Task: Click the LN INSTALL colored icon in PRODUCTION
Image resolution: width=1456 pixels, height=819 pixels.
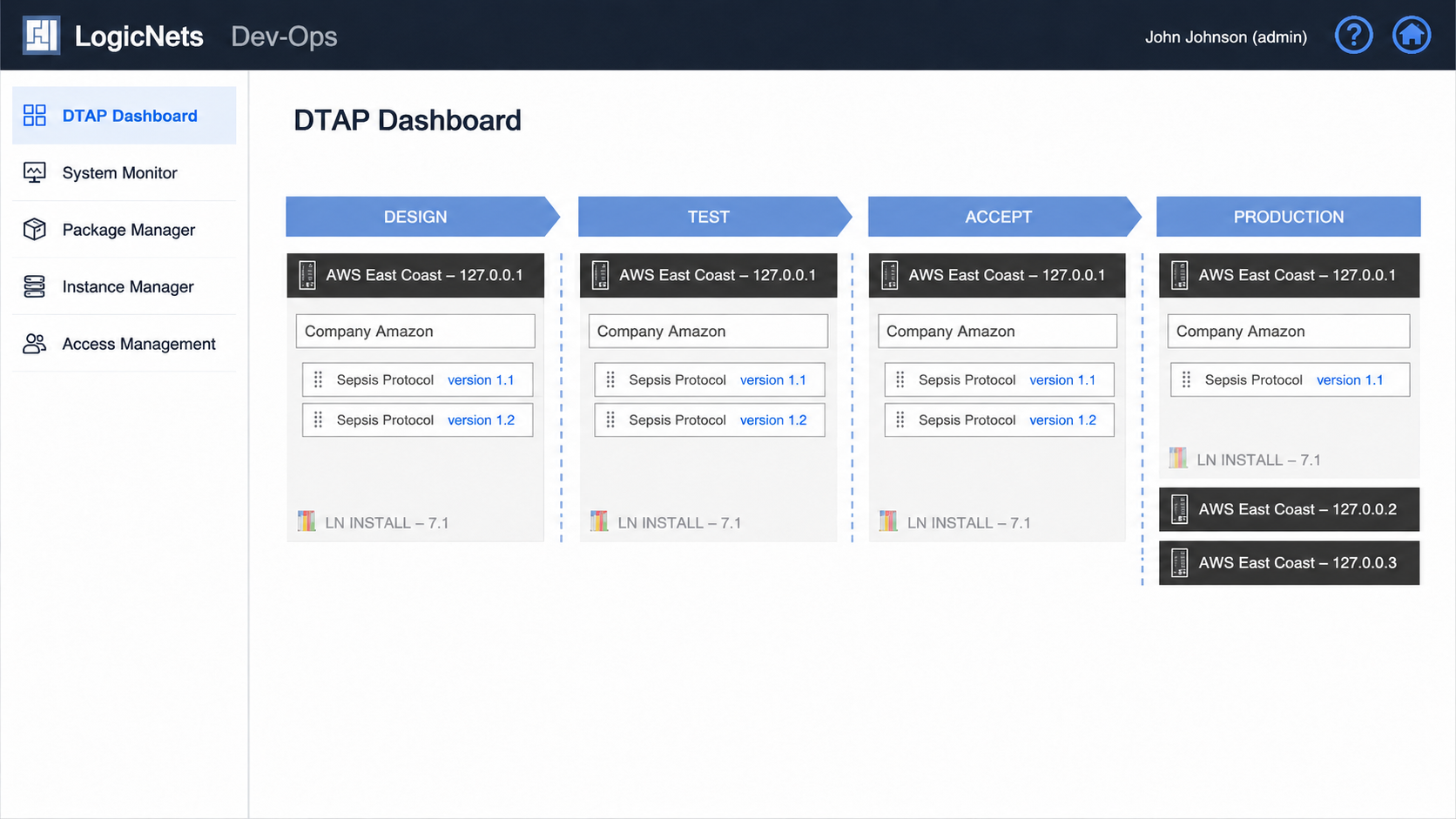Action: point(1178,458)
